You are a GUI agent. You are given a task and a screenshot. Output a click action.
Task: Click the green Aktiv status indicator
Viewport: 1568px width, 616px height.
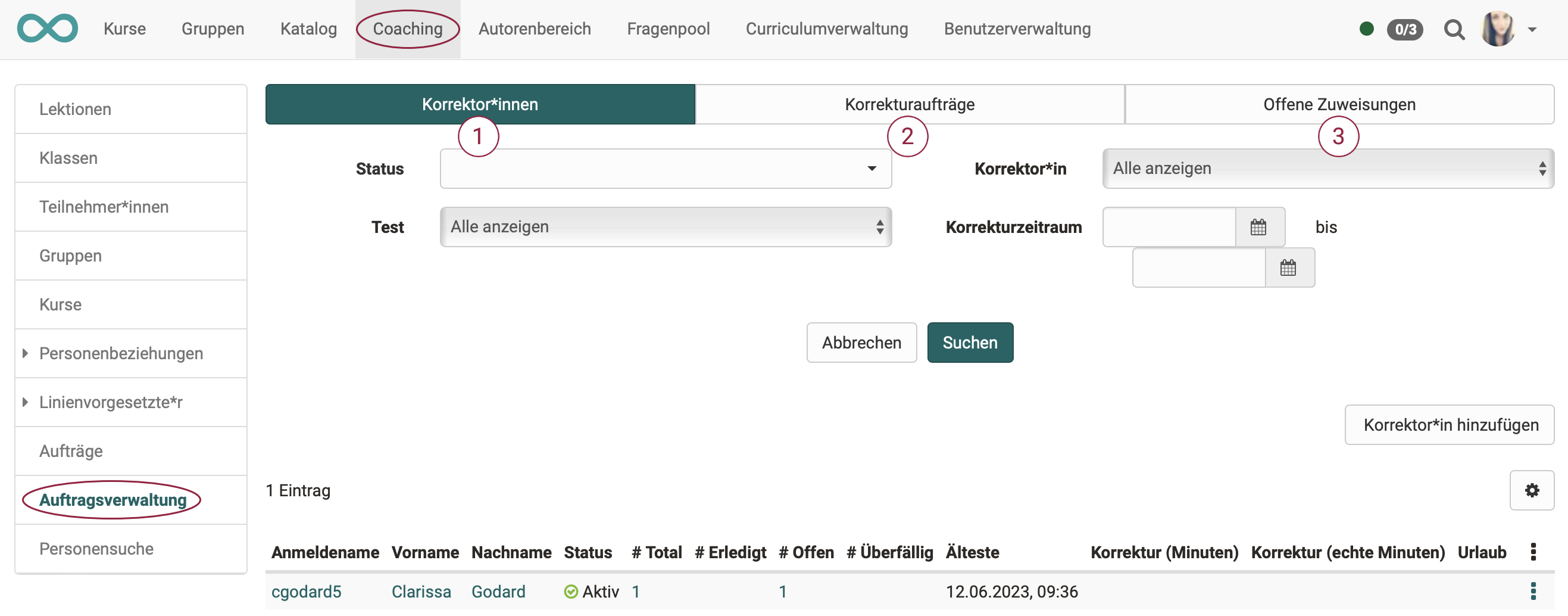pos(570,591)
